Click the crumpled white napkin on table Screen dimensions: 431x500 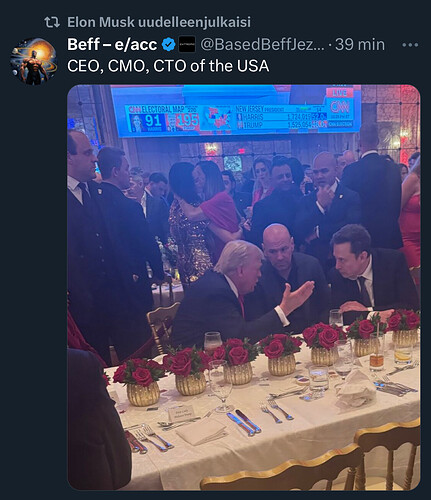pyautogui.click(x=356, y=389)
